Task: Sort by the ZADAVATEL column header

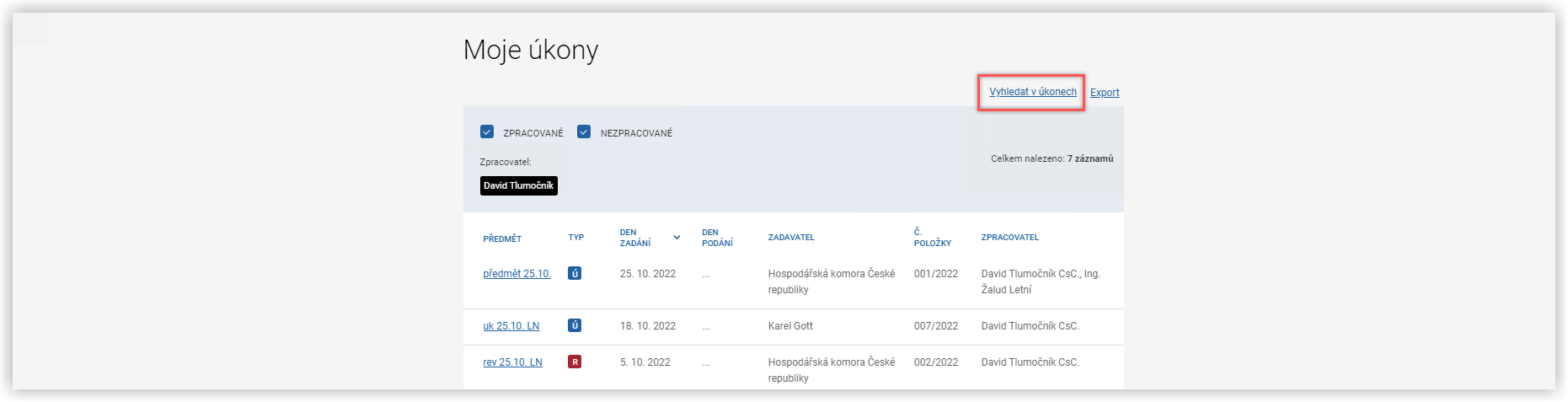Action: point(791,238)
